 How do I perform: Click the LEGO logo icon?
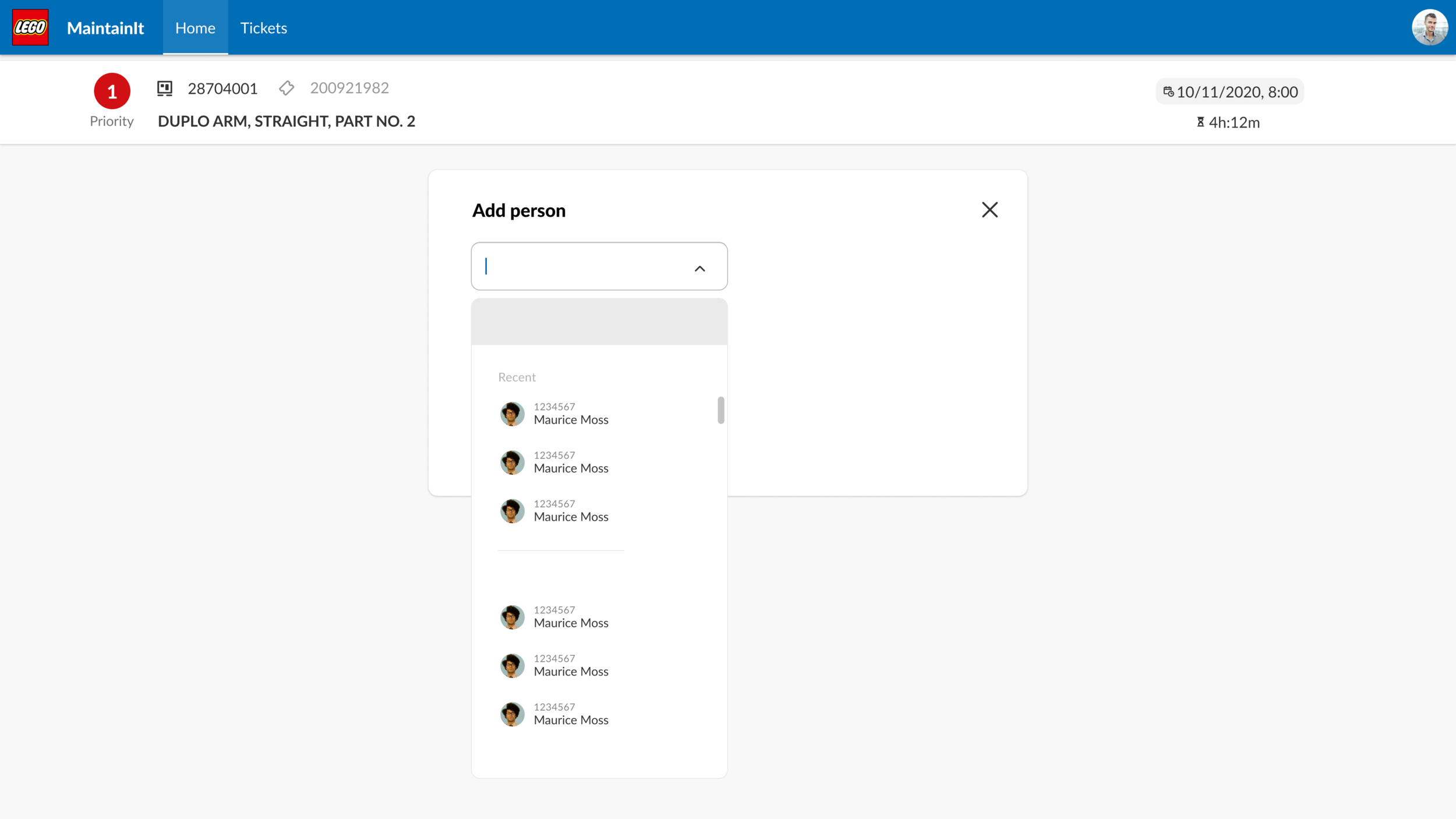click(x=30, y=27)
